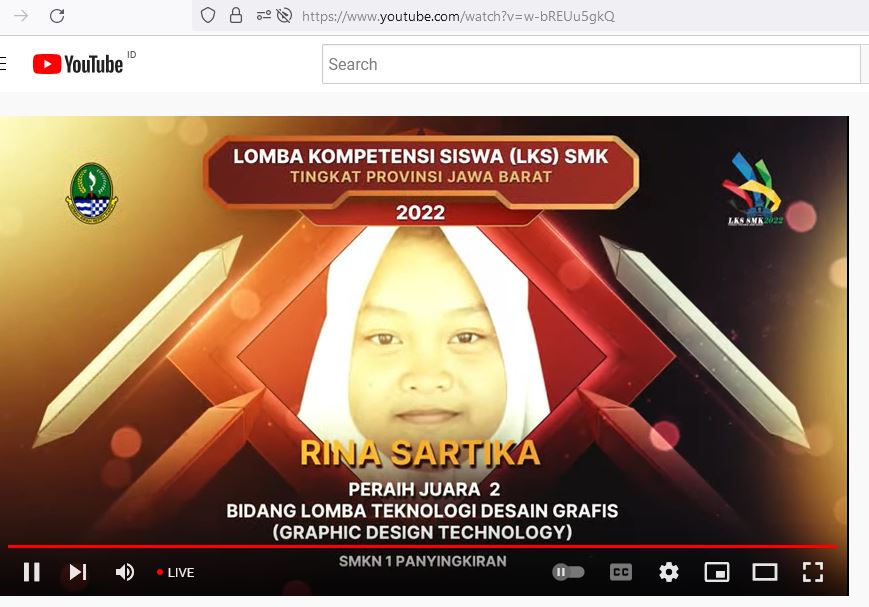The height and width of the screenshot is (607, 869).
Task: Pause the video playback
Action: point(32,572)
